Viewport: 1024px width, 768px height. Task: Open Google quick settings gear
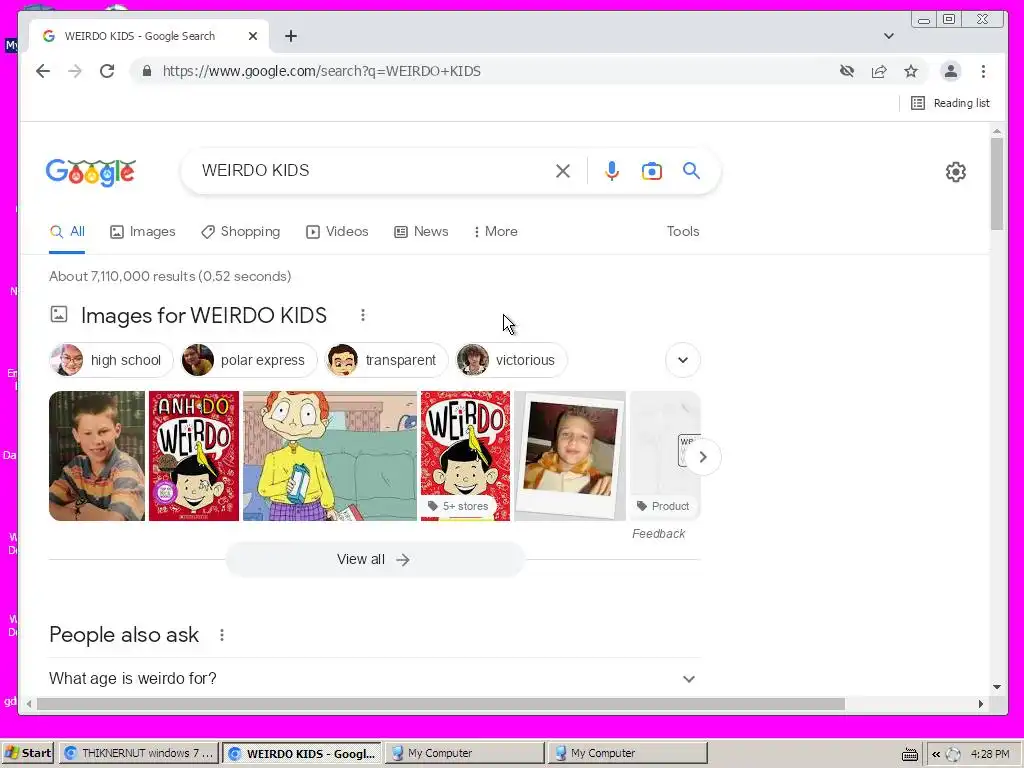point(956,172)
